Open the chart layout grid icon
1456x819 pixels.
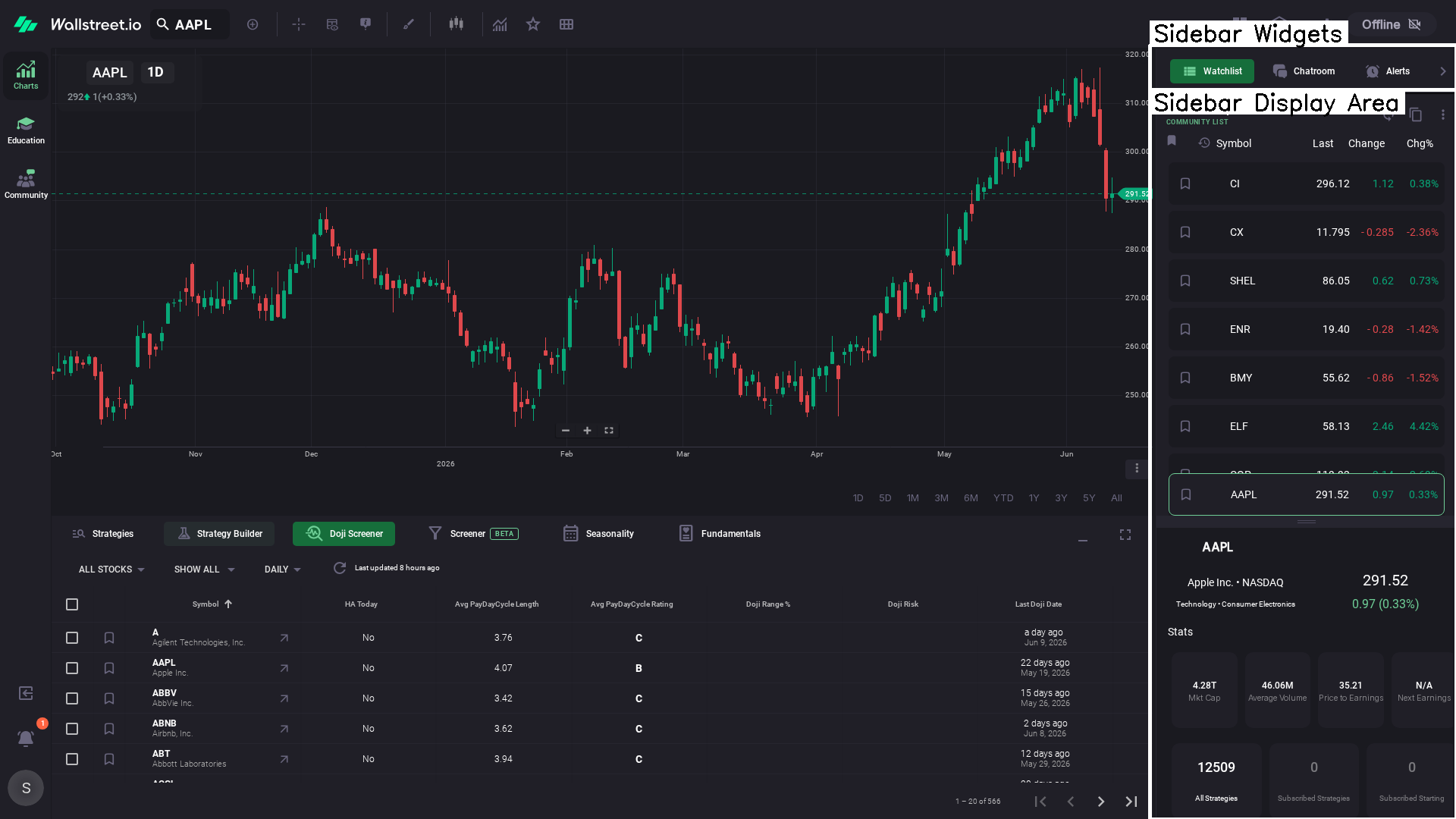tap(566, 24)
